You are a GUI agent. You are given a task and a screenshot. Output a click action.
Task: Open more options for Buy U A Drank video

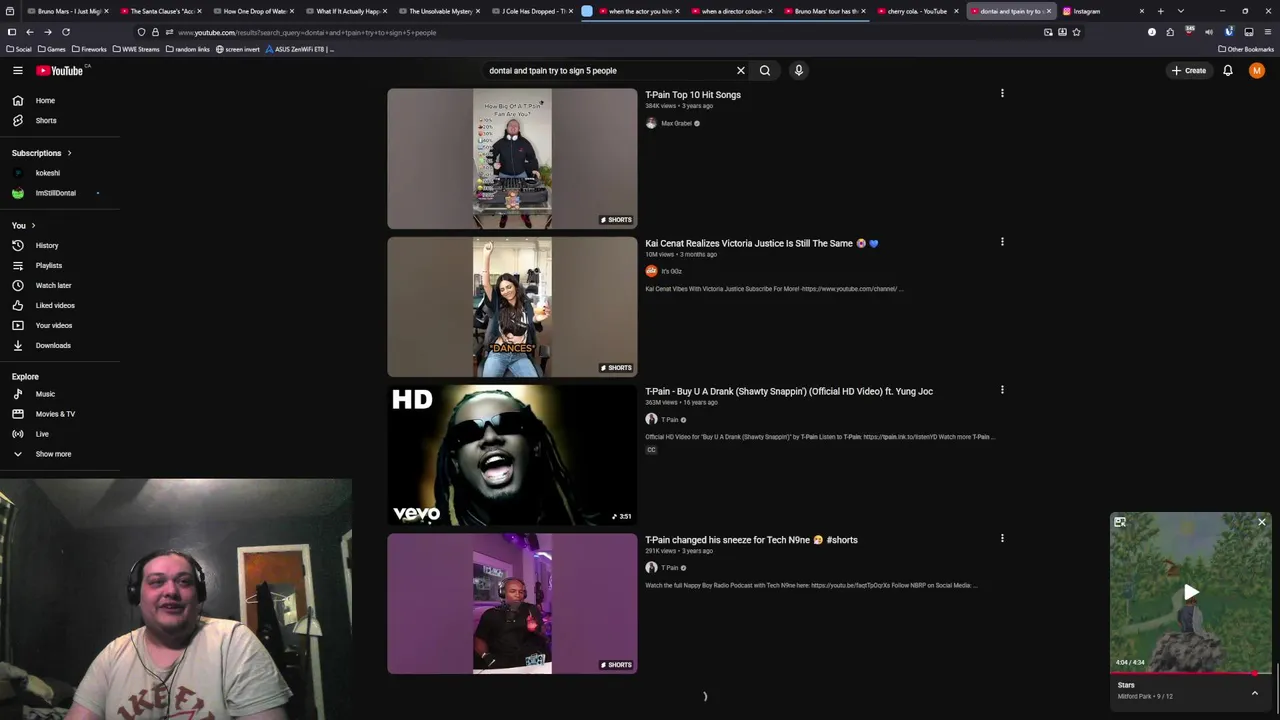[1002, 389]
